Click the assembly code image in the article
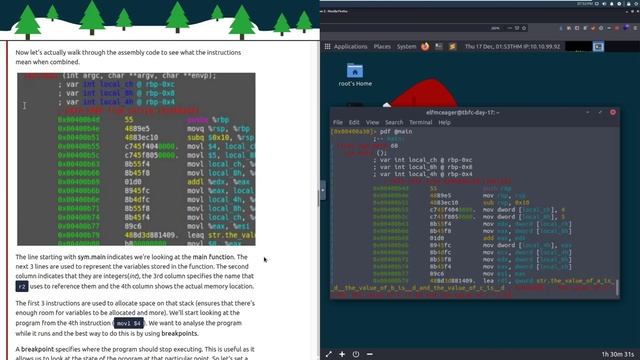 tap(136, 159)
